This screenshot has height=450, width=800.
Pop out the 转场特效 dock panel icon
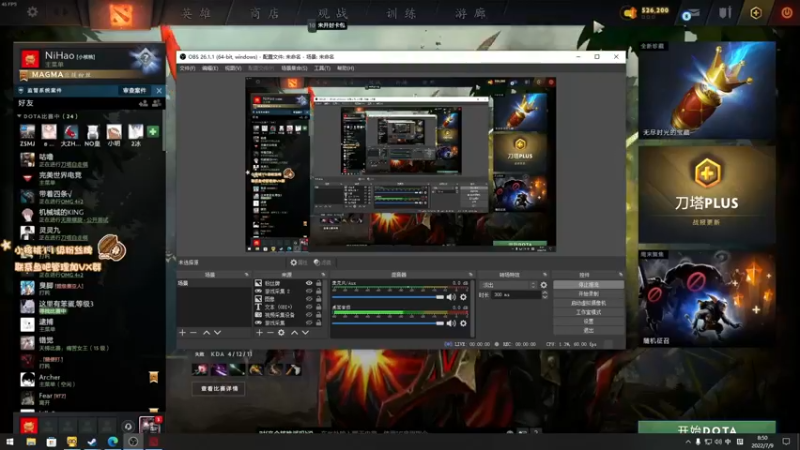click(545, 275)
